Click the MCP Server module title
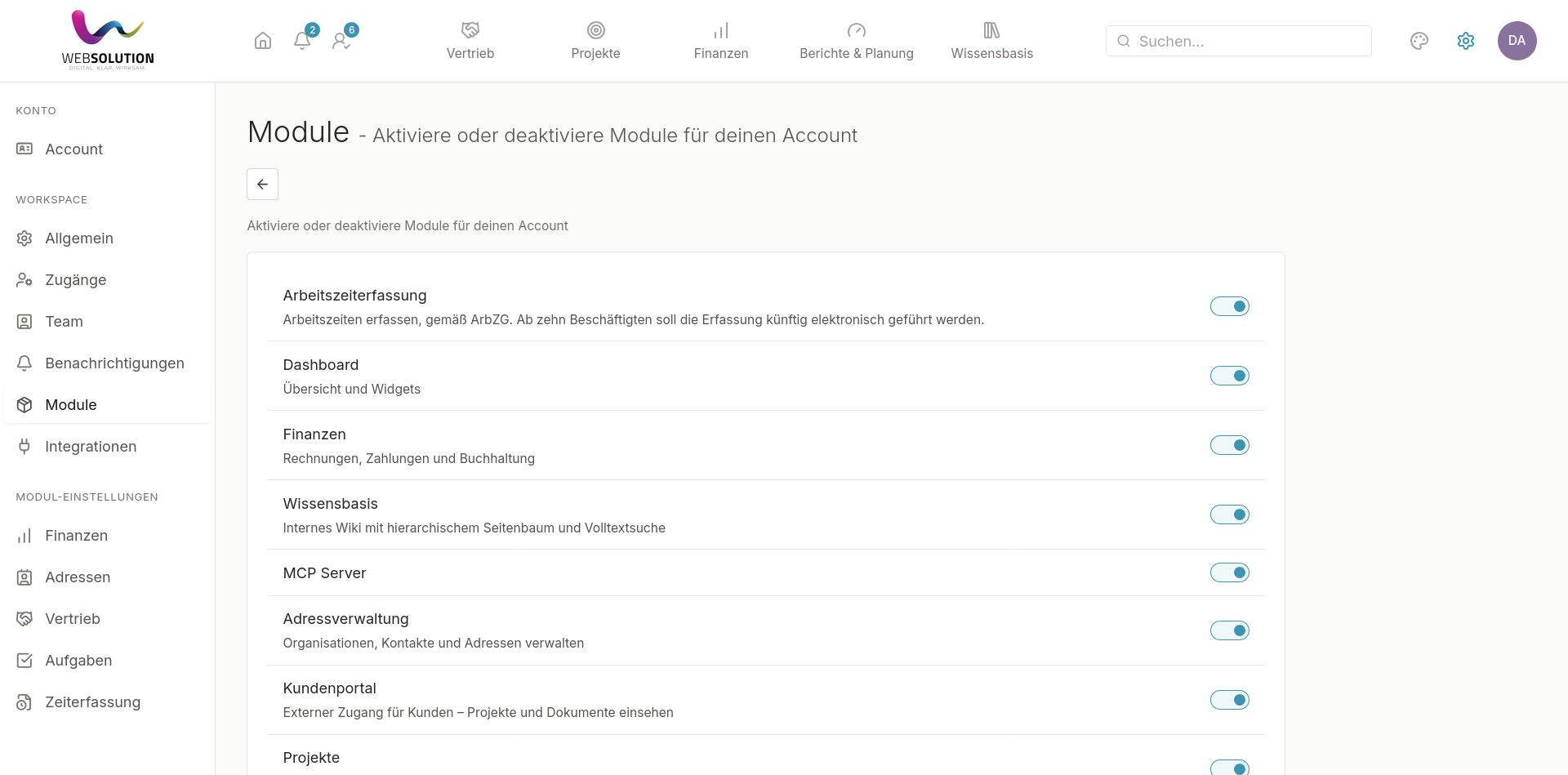This screenshot has height=775, width=1568. (x=325, y=573)
